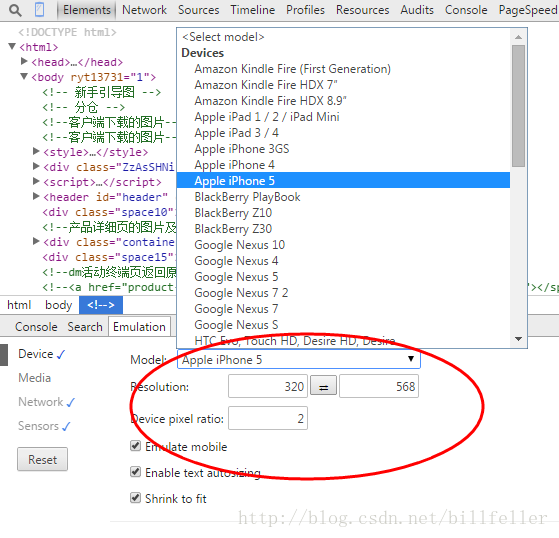Select Apple iPhone 4
Image resolution: width=559 pixels, height=538 pixels.
tap(343, 165)
